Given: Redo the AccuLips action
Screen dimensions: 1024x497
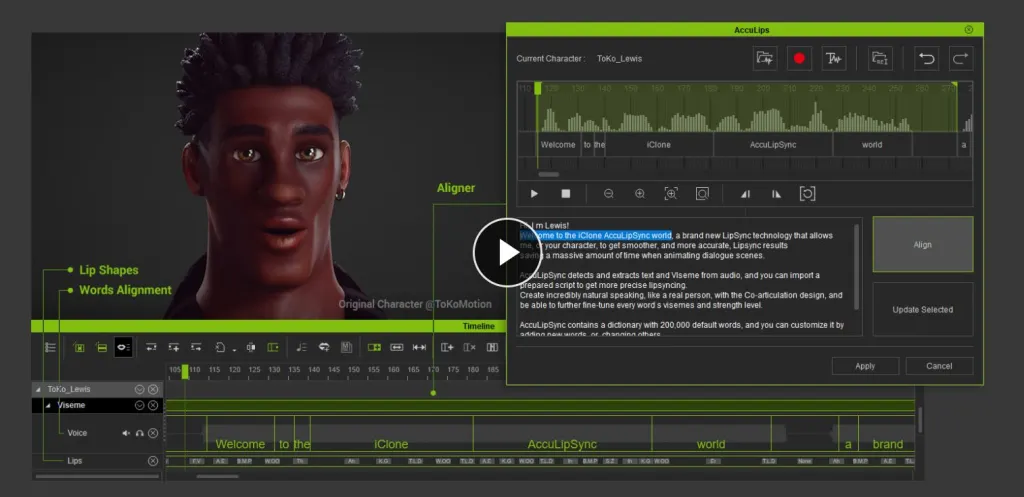Looking at the screenshot, I should pyautogui.click(x=961, y=58).
